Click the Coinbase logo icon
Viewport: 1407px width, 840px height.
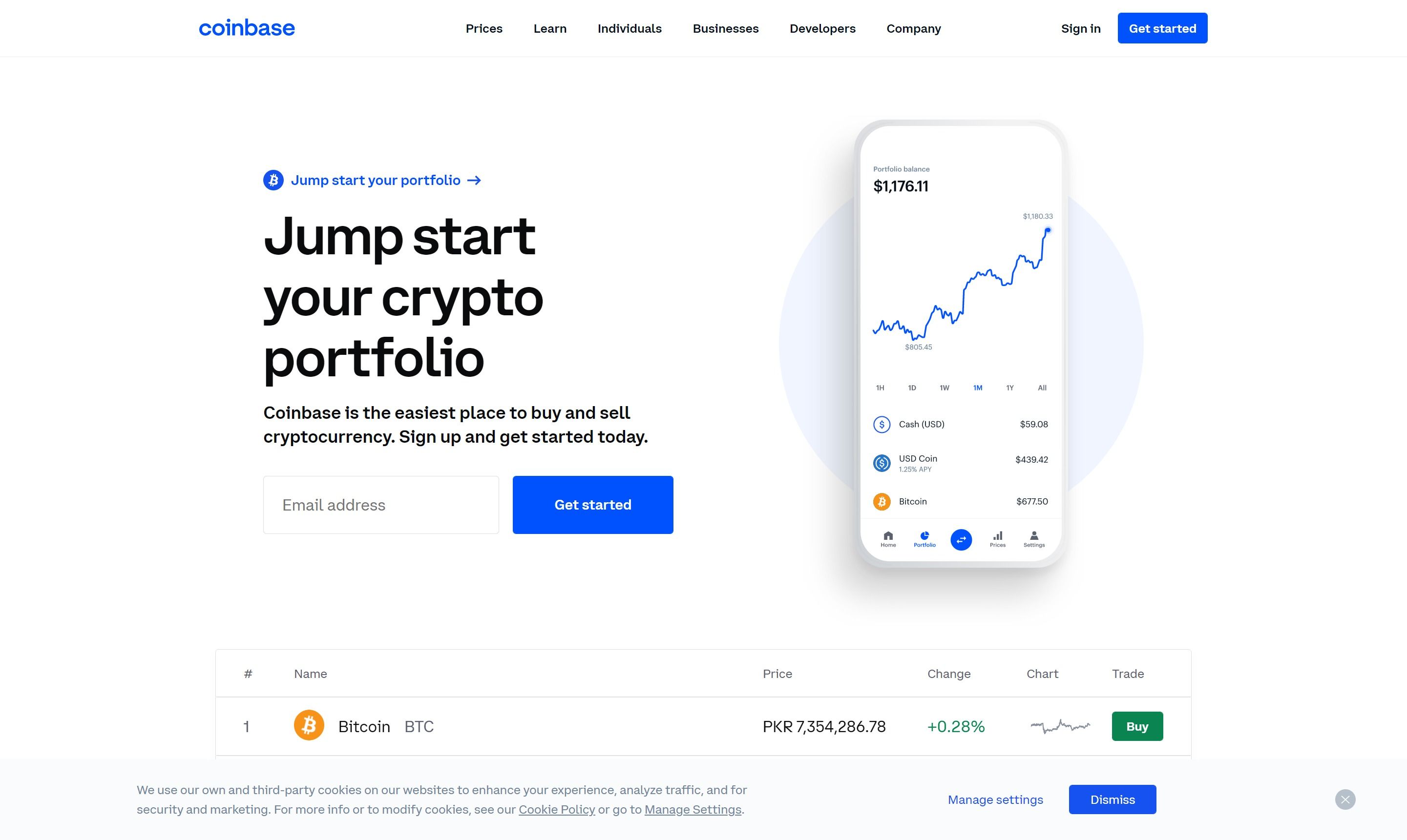[247, 27]
